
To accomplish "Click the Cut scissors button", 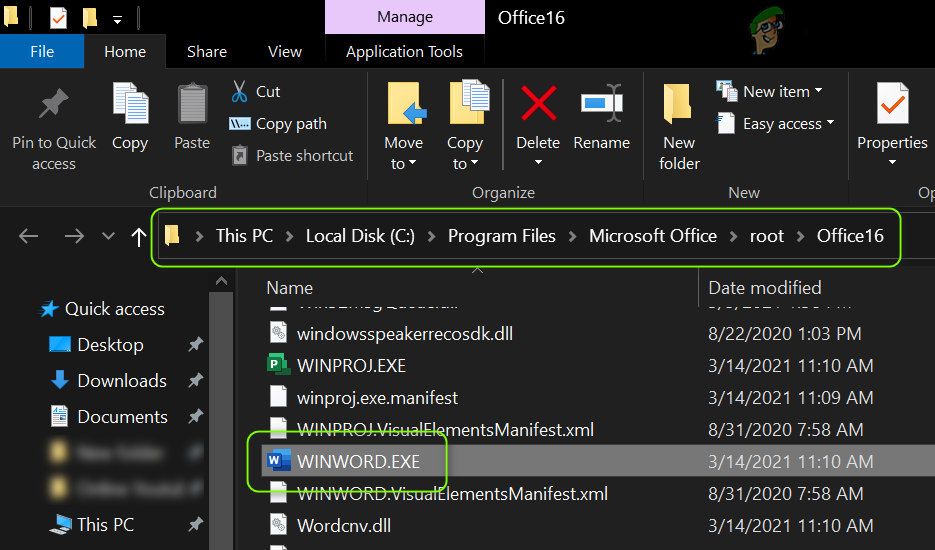I will pyautogui.click(x=255, y=91).
